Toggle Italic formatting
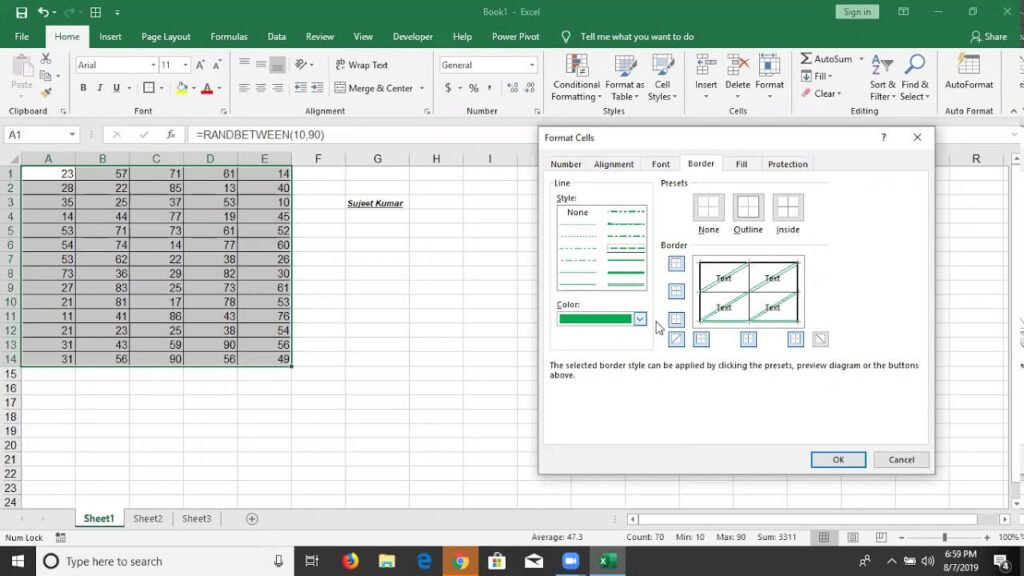Image resolution: width=1024 pixels, height=576 pixels. pos(100,88)
